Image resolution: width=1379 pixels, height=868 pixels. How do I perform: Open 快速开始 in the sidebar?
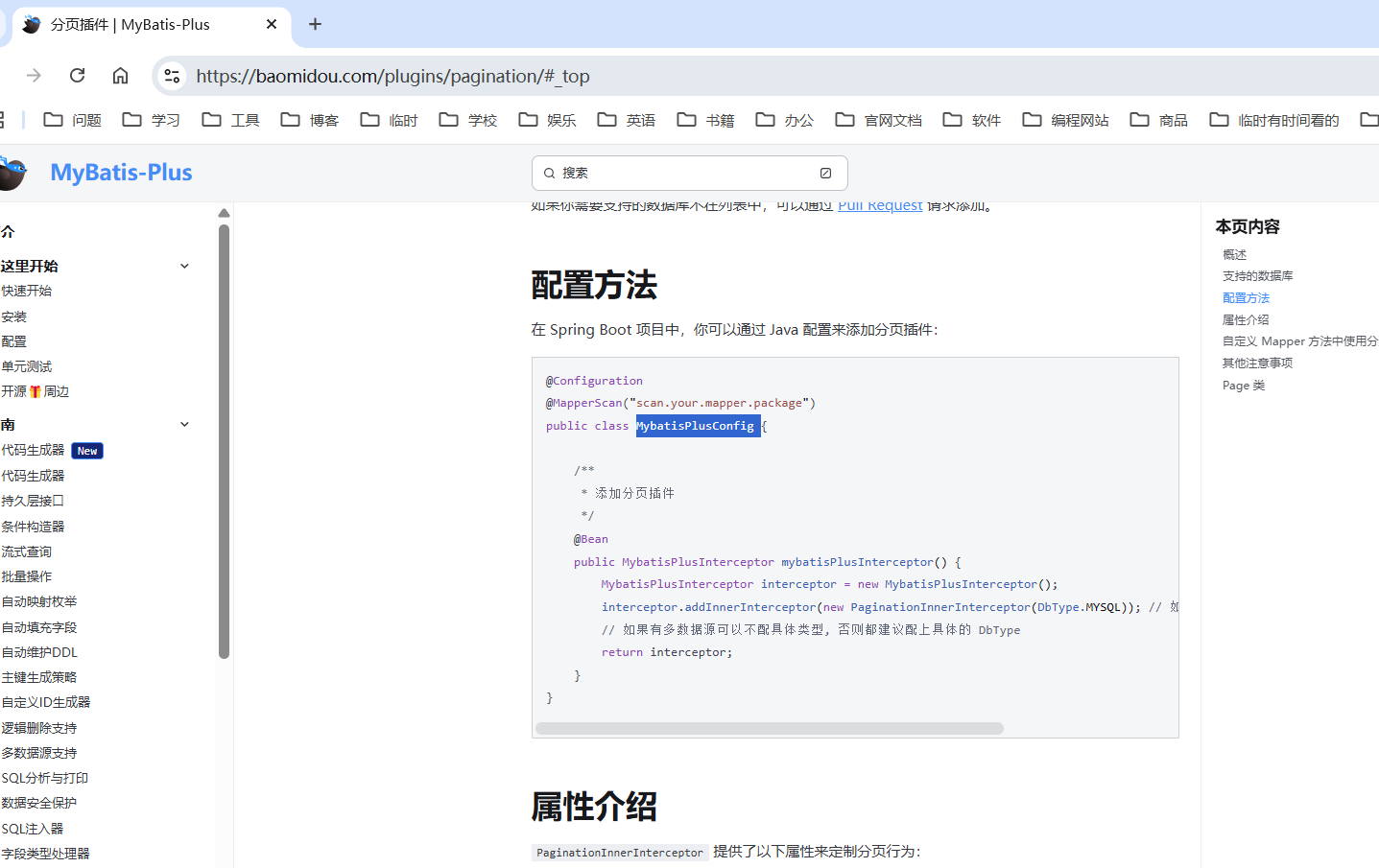point(27,291)
